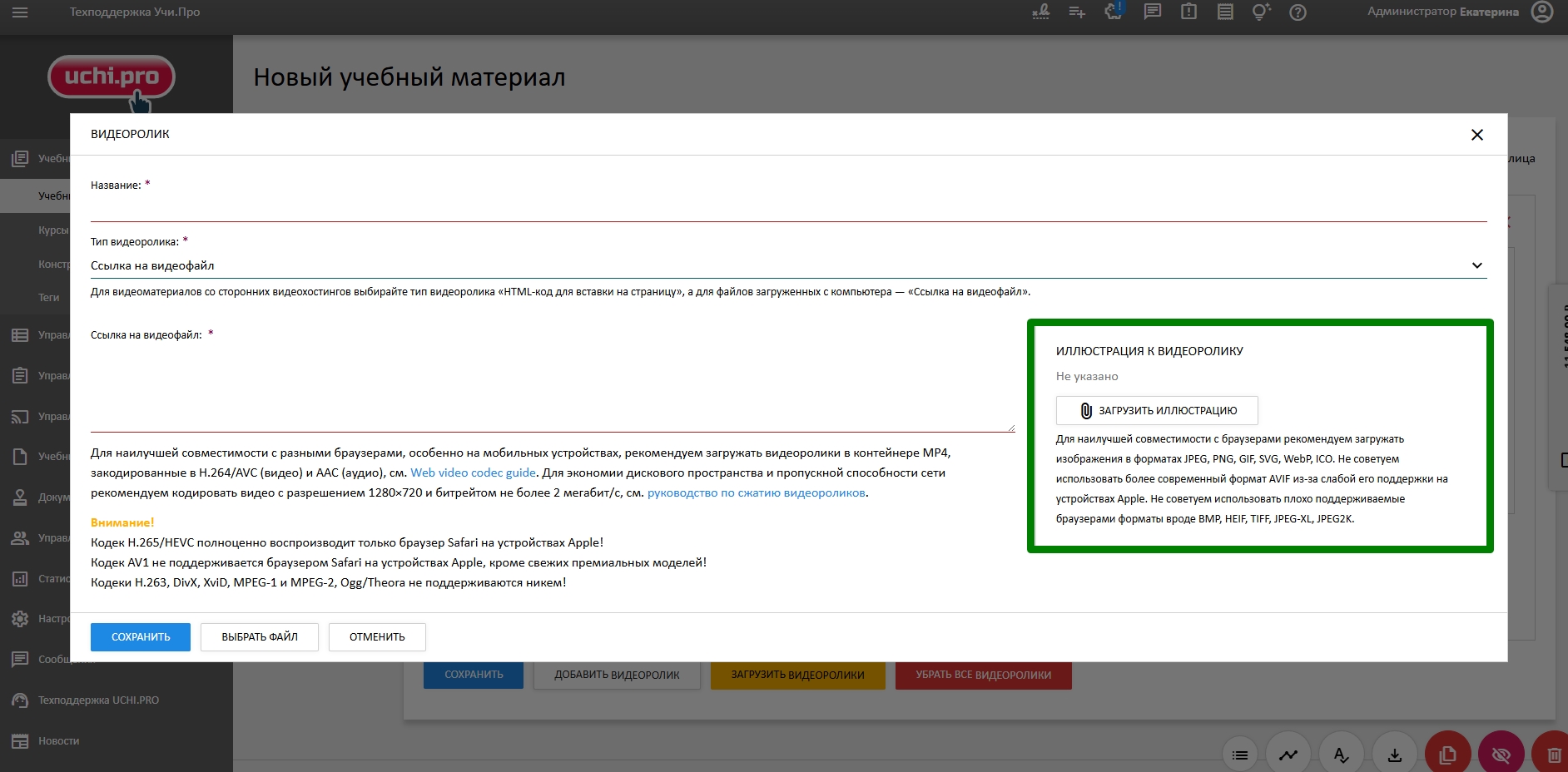
Task: Click the uchi.pro logo
Action: tap(112, 78)
